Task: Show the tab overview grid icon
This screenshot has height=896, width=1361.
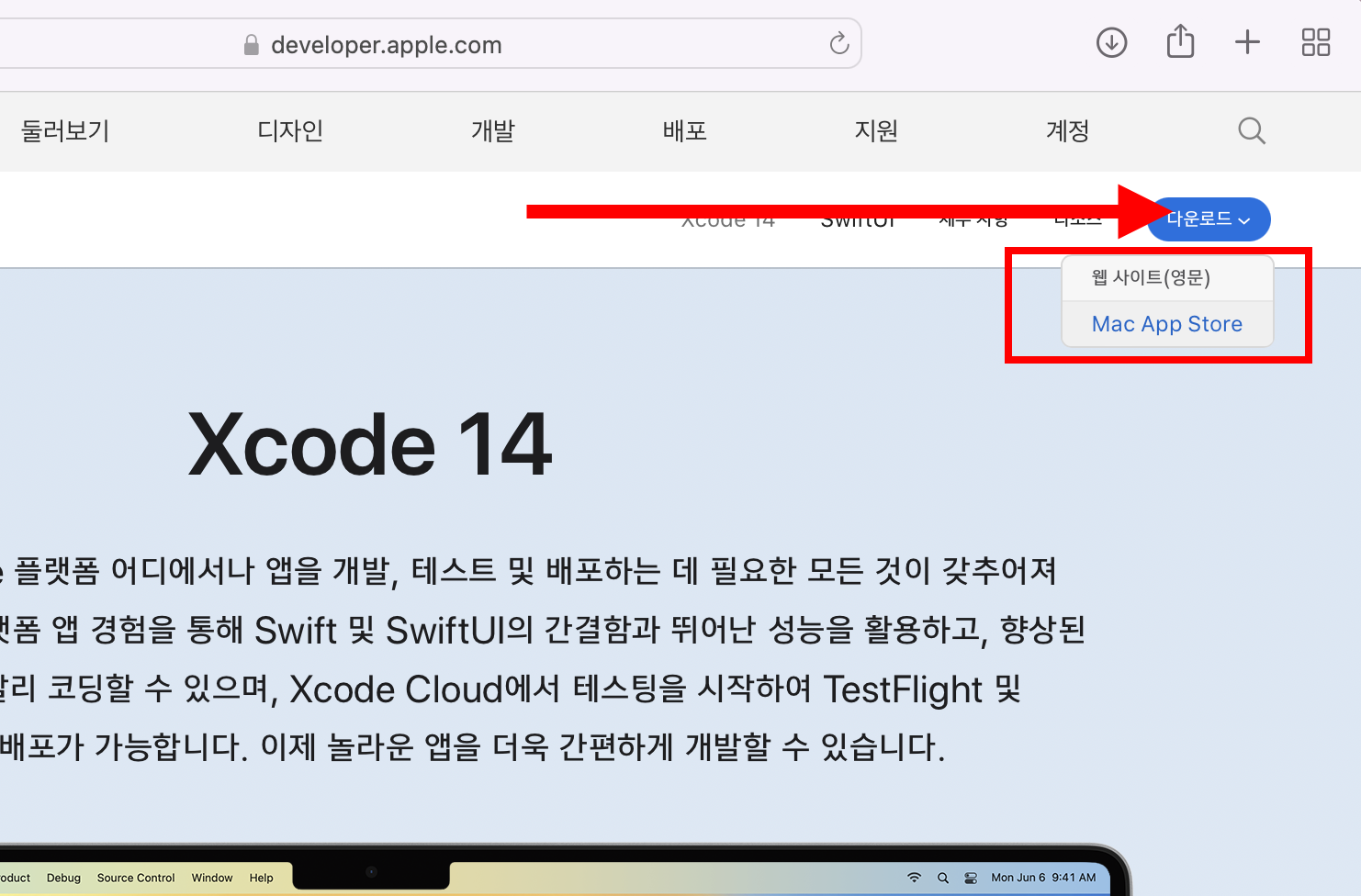Action: pos(1316,42)
